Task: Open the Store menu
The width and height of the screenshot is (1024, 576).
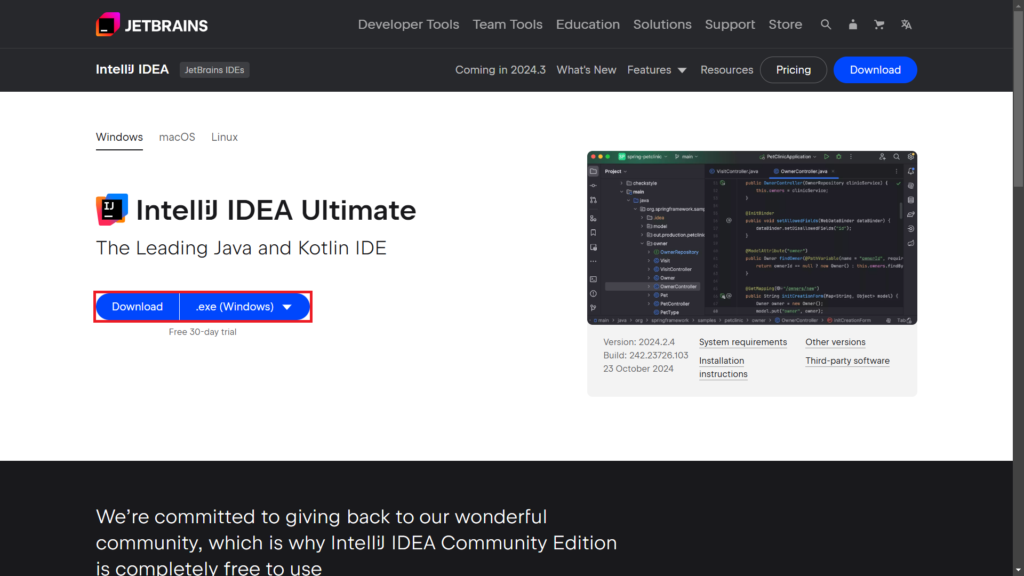Action: tap(785, 25)
